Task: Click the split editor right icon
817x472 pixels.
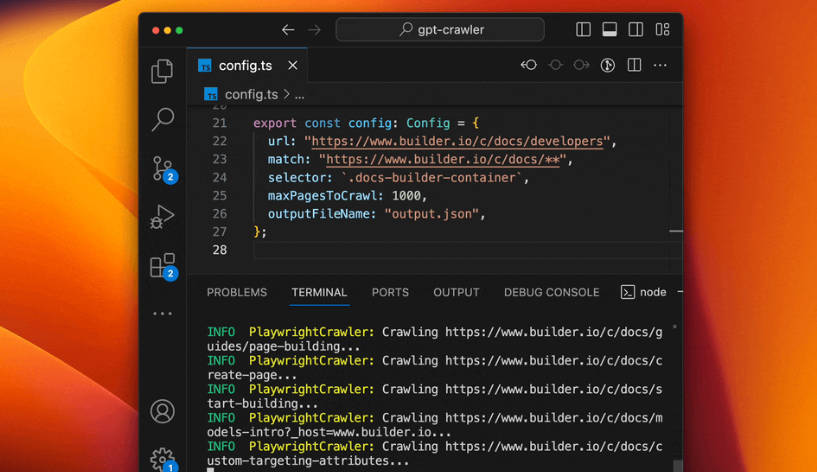Action: (634, 65)
